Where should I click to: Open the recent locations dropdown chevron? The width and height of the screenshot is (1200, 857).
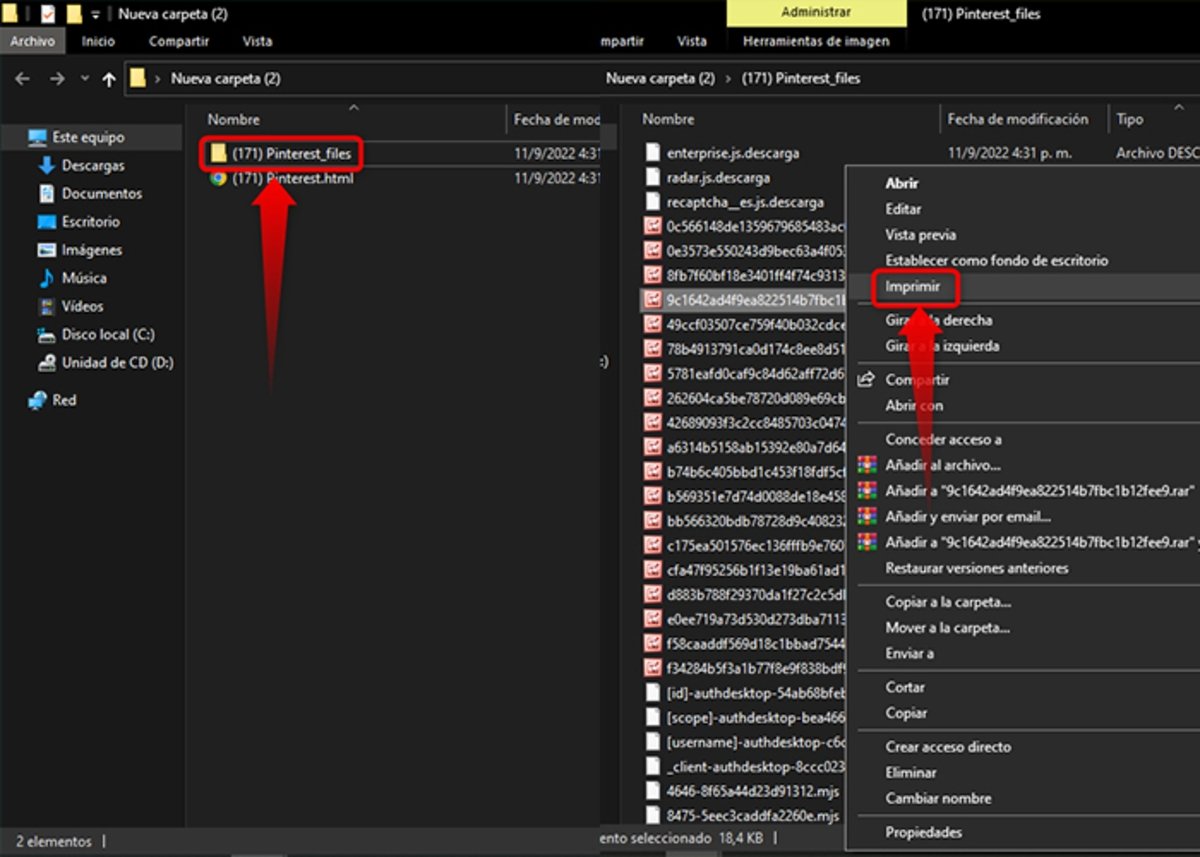click(x=84, y=79)
